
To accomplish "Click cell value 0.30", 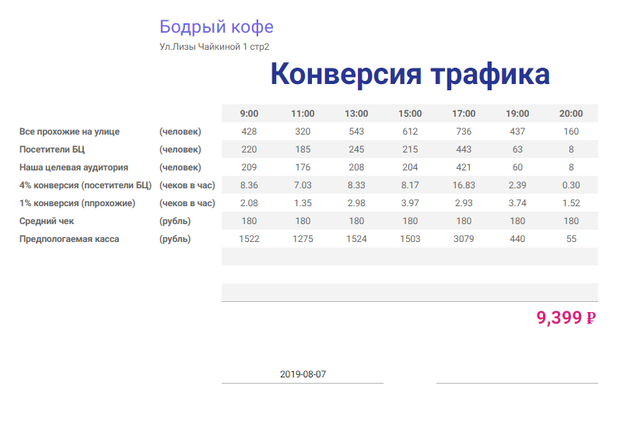I will 571,185.
